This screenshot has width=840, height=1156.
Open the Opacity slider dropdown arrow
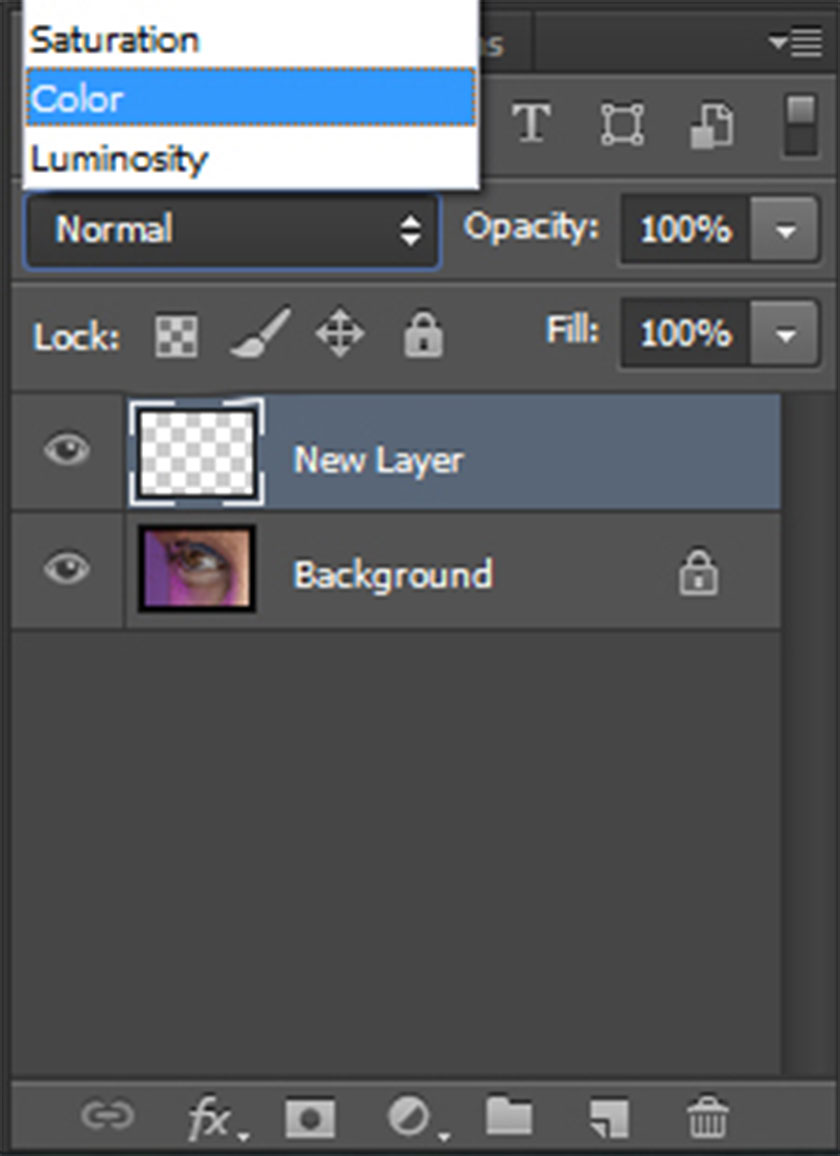(x=785, y=231)
